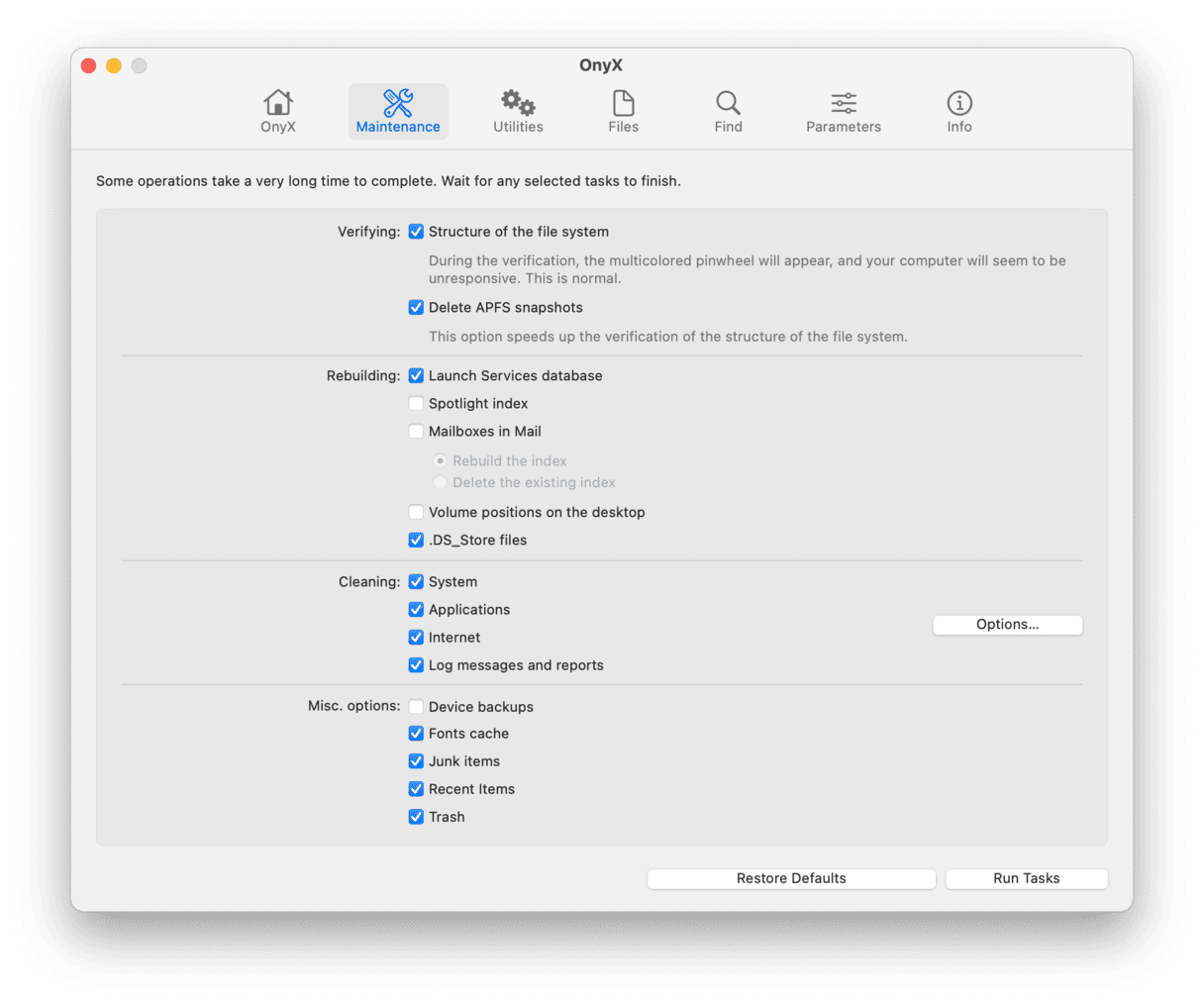Uncheck Junk items option
The image size is (1204, 1005).
pos(416,761)
